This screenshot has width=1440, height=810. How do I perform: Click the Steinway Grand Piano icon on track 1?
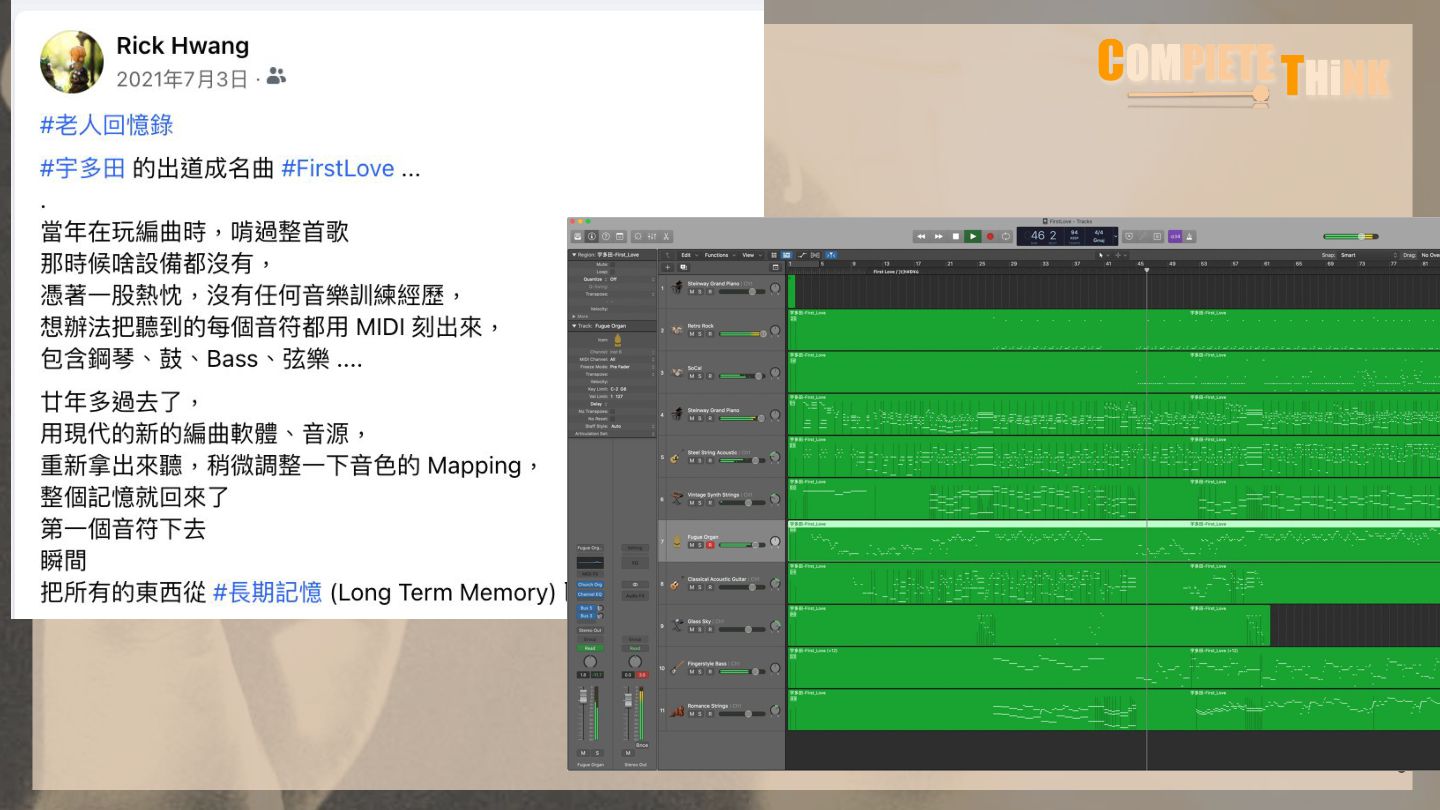point(677,288)
